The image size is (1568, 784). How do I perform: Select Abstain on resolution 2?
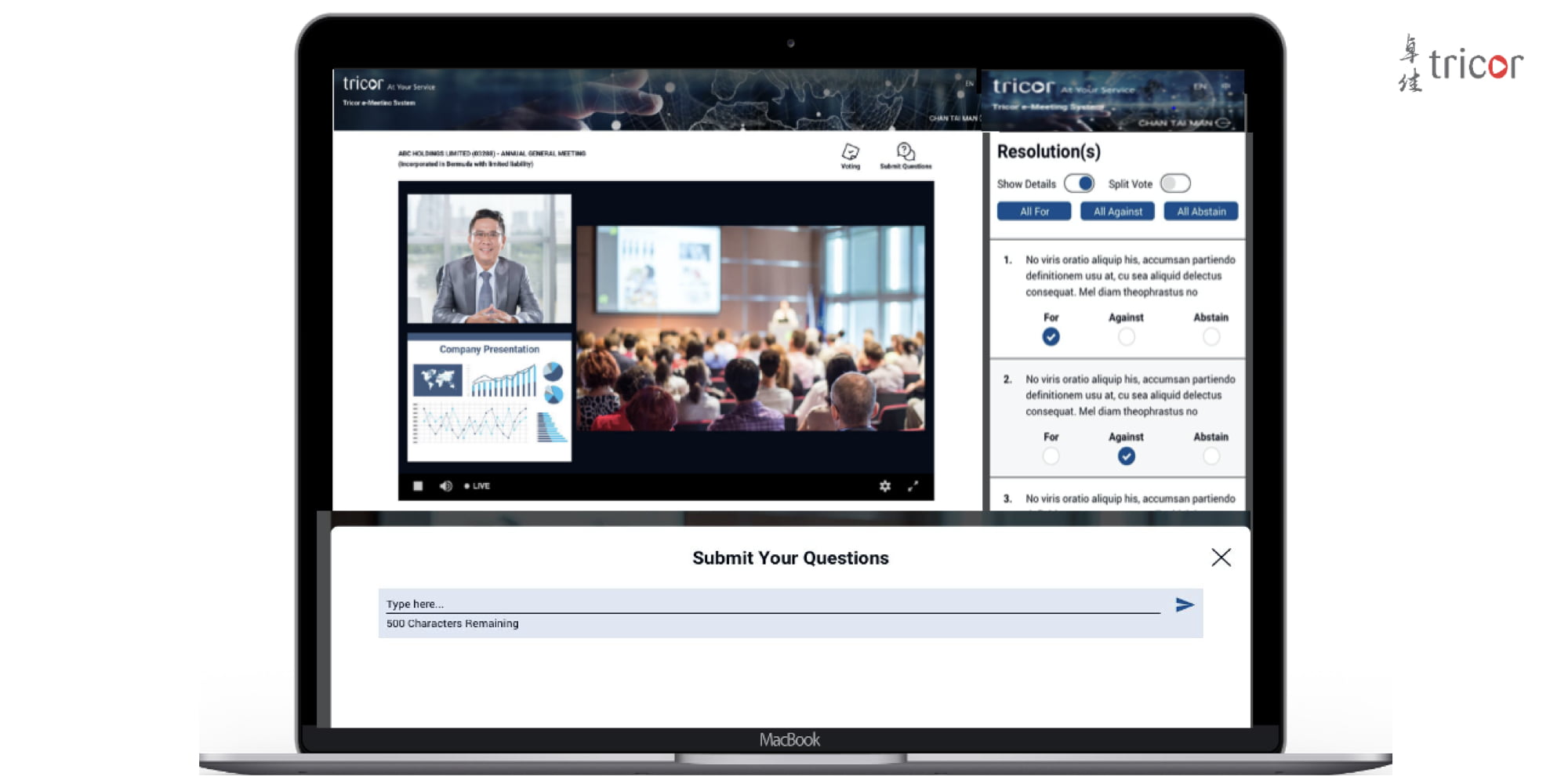pyautogui.click(x=1211, y=456)
